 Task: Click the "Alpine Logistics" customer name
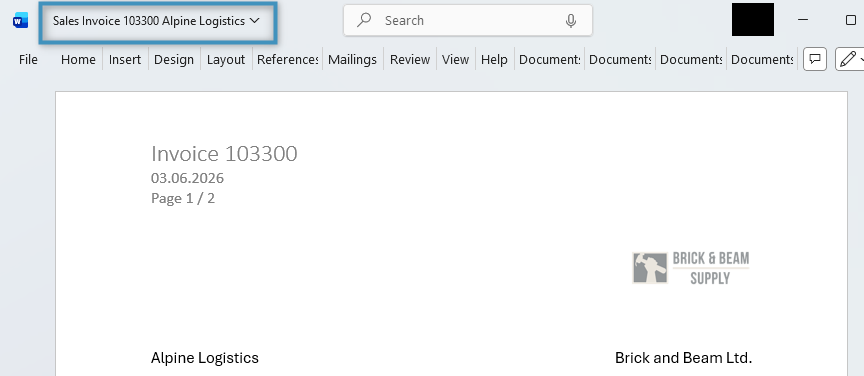[204, 358]
